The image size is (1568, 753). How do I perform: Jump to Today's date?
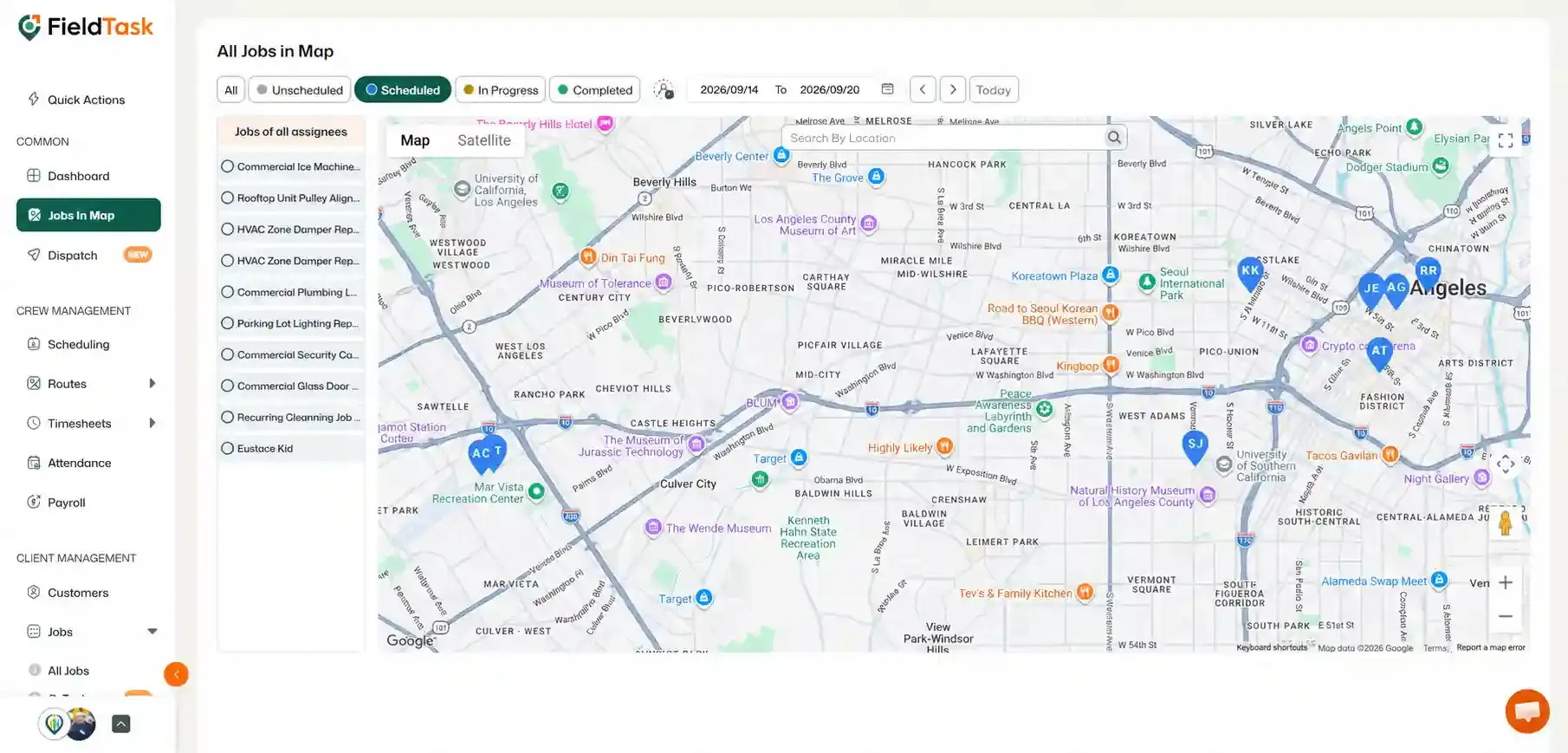pos(994,90)
